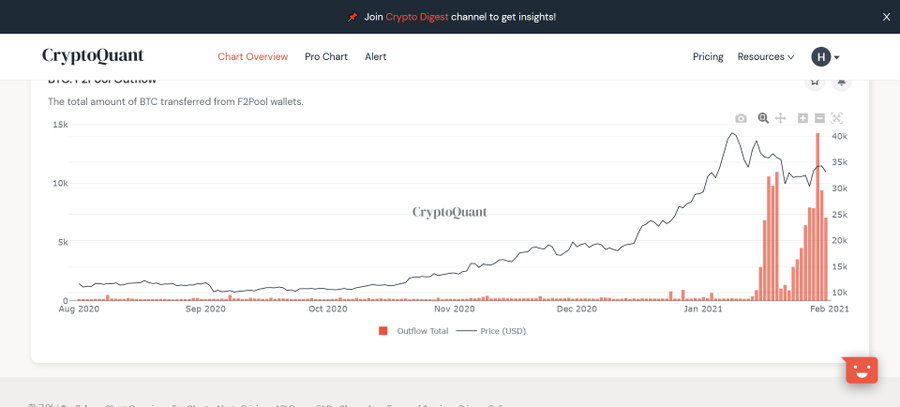Open the orange chat widget
The height and width of the screenshot is (407, 900).
click(x=861, y=370)
